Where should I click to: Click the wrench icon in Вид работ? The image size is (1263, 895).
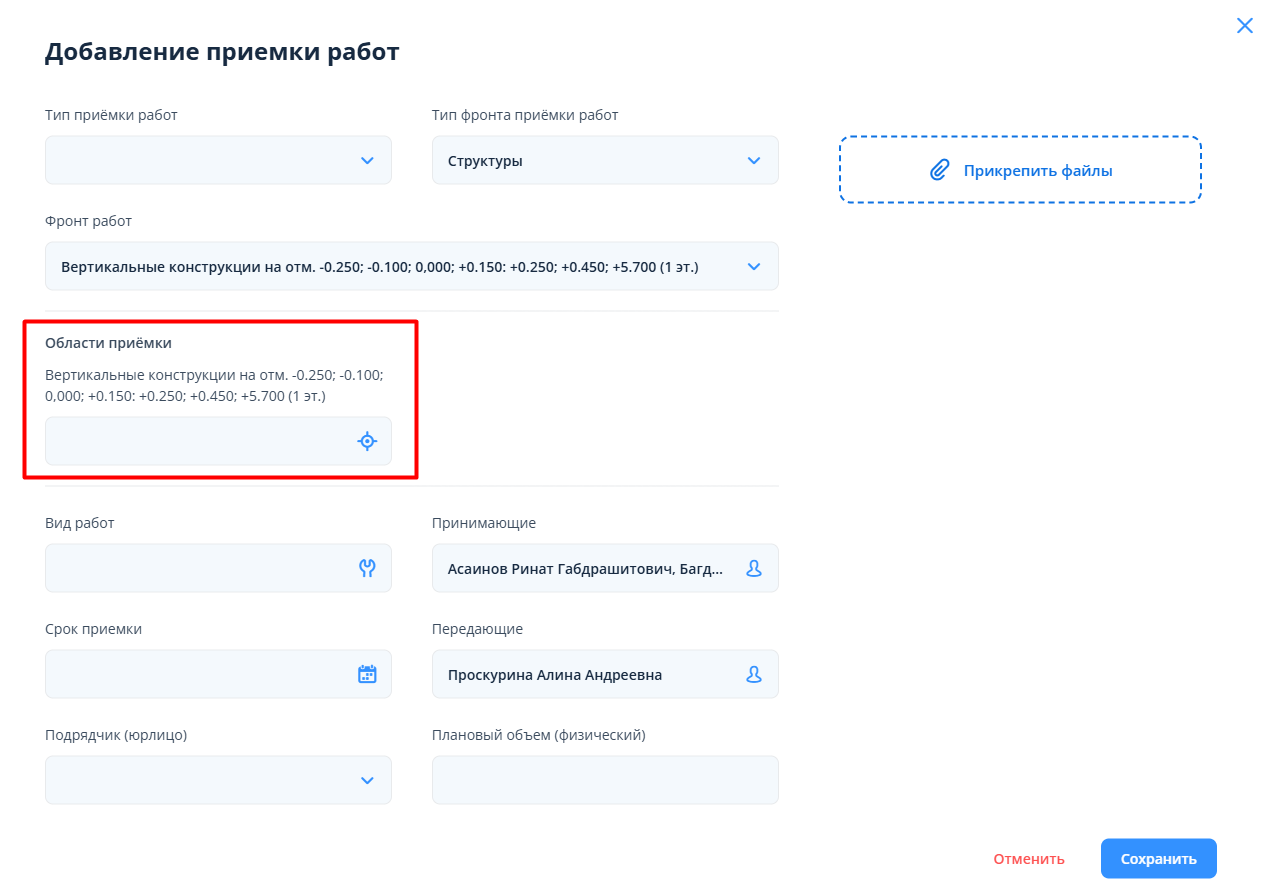(367, 568)
